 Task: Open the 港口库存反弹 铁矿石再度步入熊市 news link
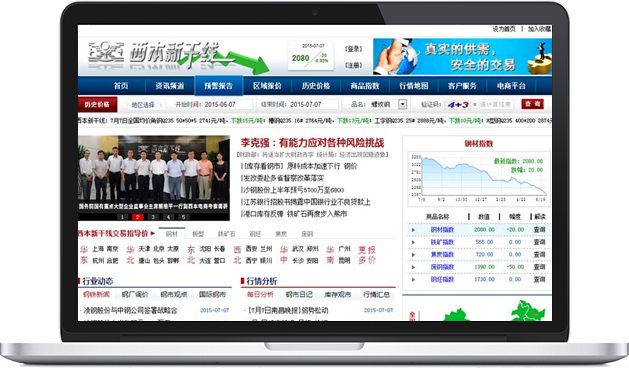click(294, 214)
